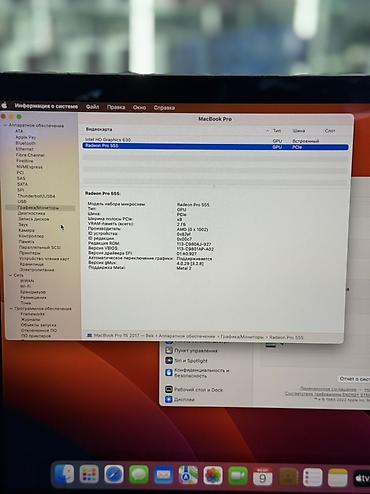This screenshot has width=370, height=494.
Task: Open FaceTime in the Dock
Action: pyautogui.click(x=238, y=476)
